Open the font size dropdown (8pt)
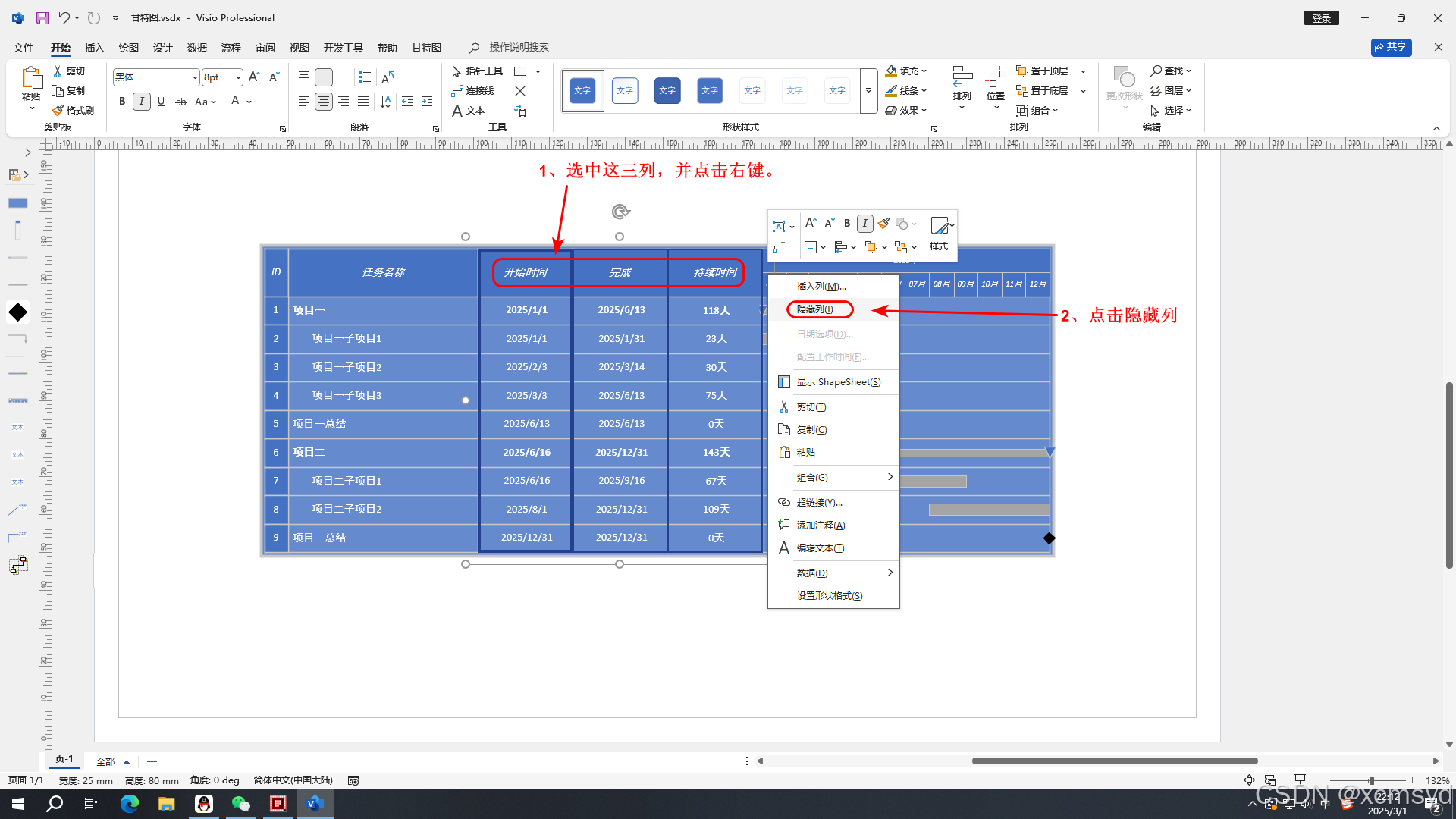Viewport: 1456px width, 819px height. point(238,77)
